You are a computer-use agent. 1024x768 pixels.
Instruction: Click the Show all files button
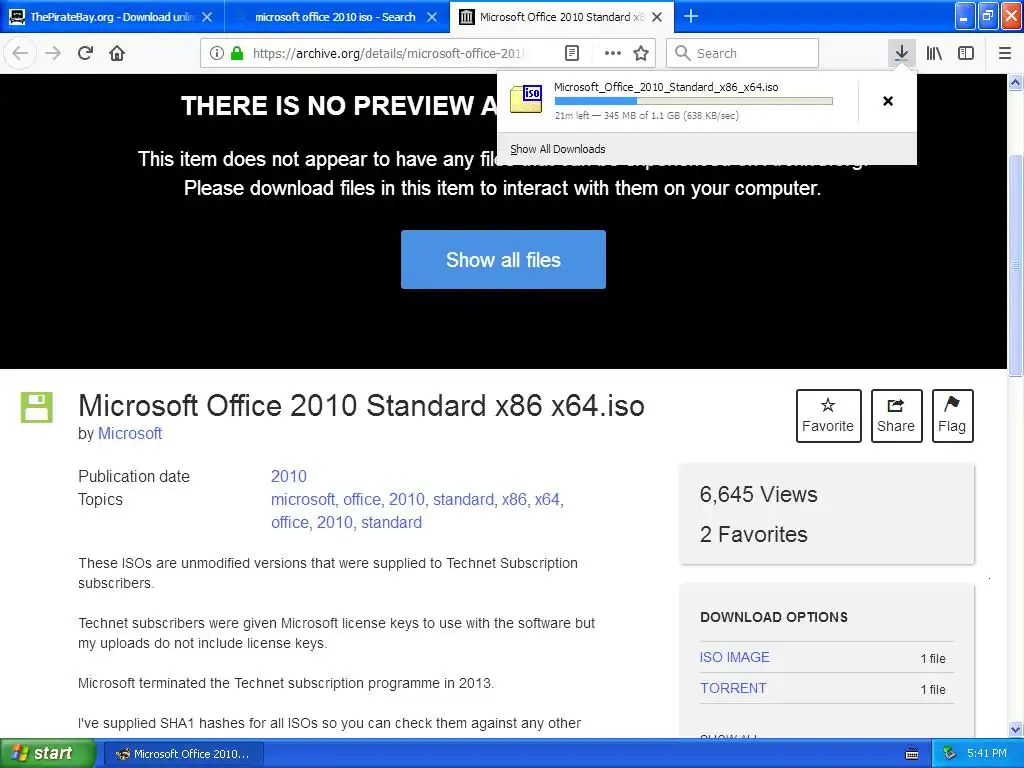(x=504, y=259)
